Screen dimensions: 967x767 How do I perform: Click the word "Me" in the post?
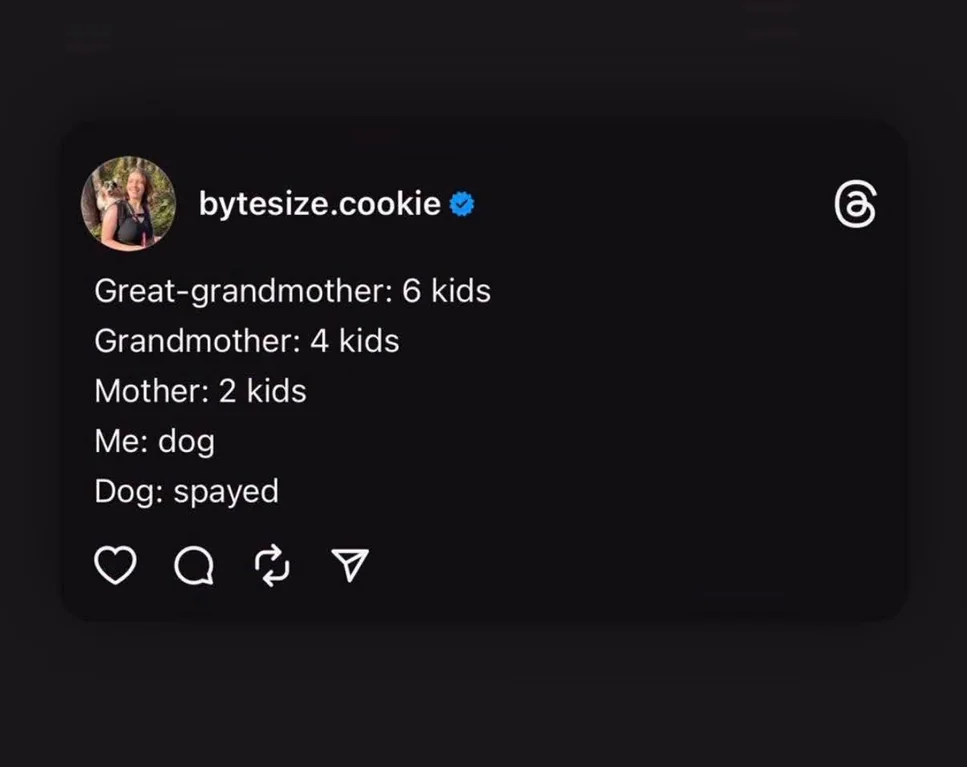pos(117,441)
